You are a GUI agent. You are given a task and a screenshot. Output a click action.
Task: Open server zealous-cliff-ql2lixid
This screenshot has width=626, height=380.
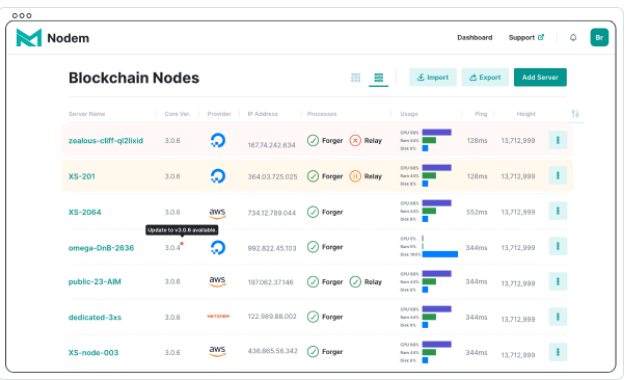(x=105, y=141)
